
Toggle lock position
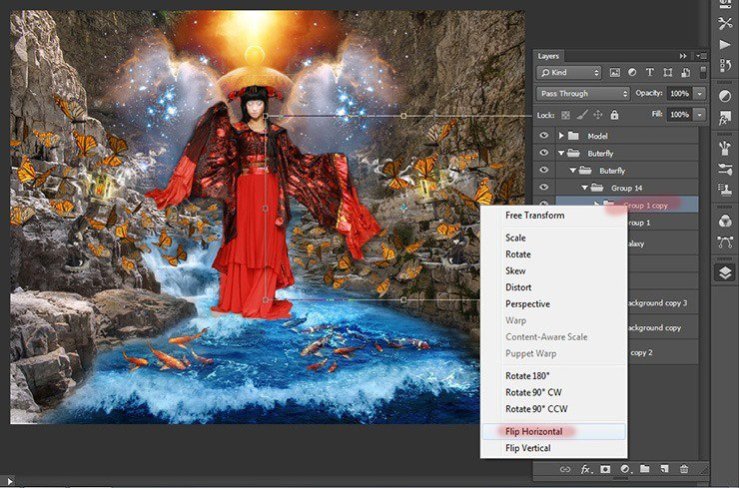(598, 115)
